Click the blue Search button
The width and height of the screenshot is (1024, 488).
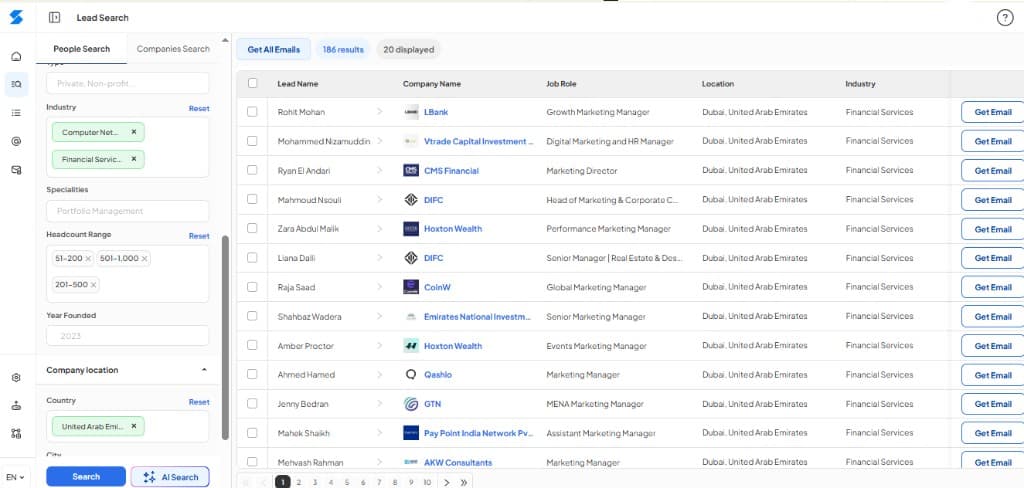(86, 476)
